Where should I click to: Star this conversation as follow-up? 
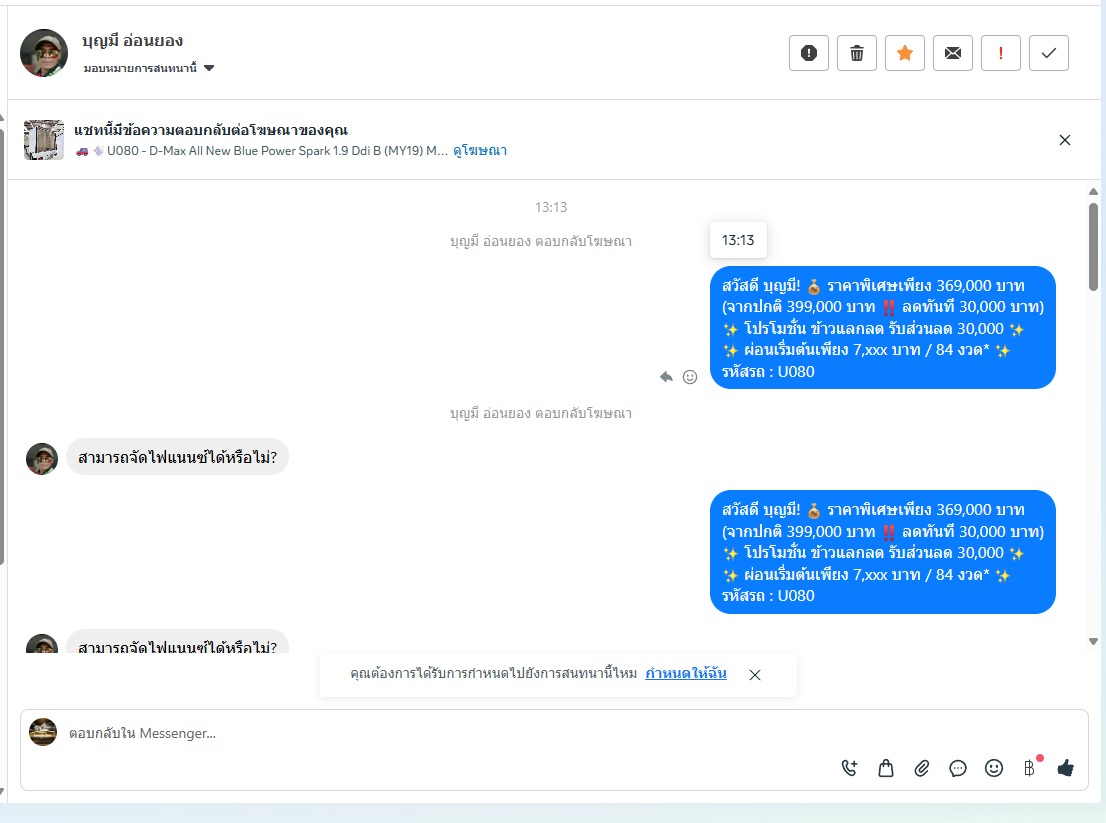(904, 53)
